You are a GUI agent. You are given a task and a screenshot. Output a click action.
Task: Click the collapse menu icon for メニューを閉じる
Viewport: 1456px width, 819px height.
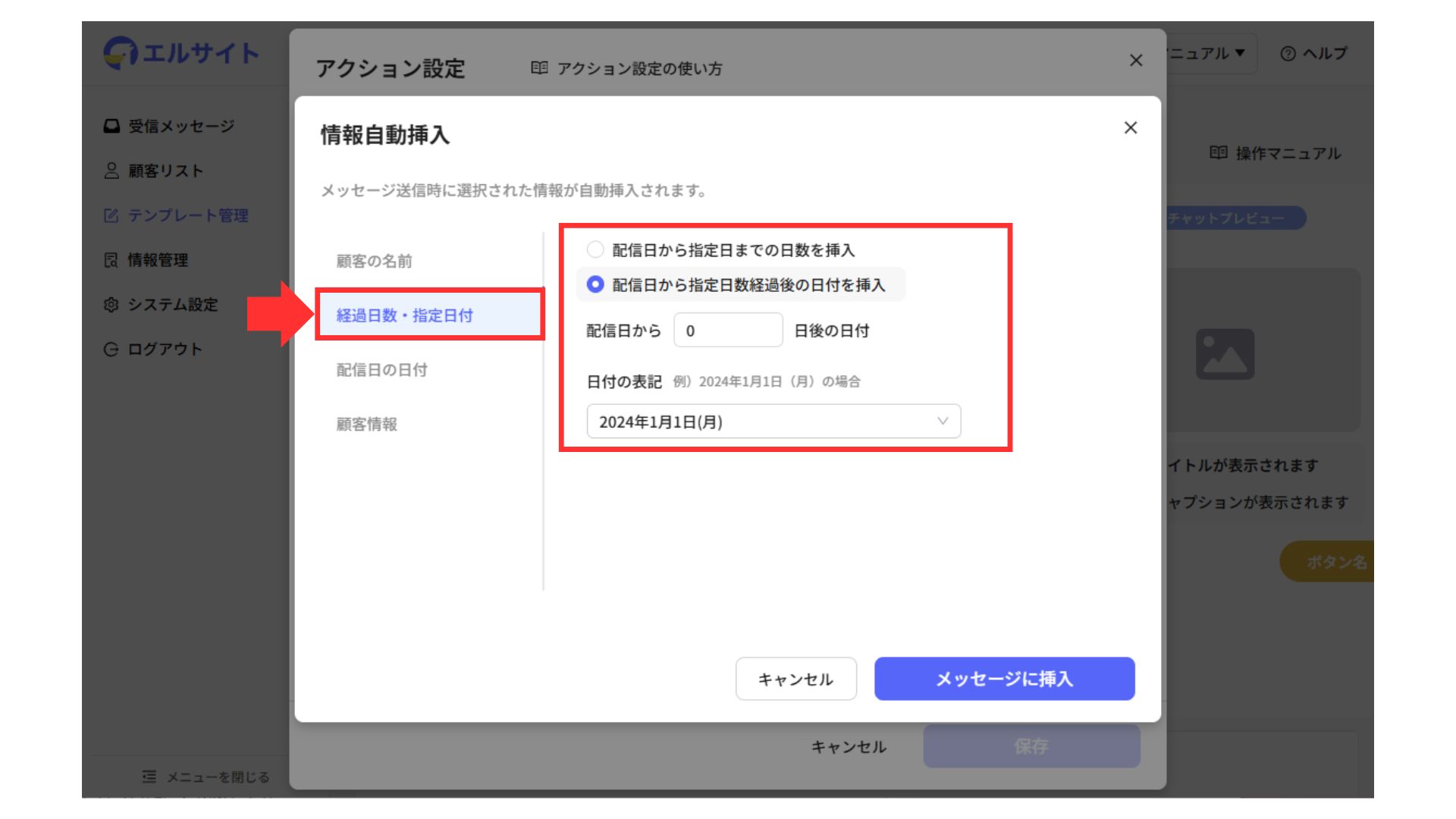[149, 777]
